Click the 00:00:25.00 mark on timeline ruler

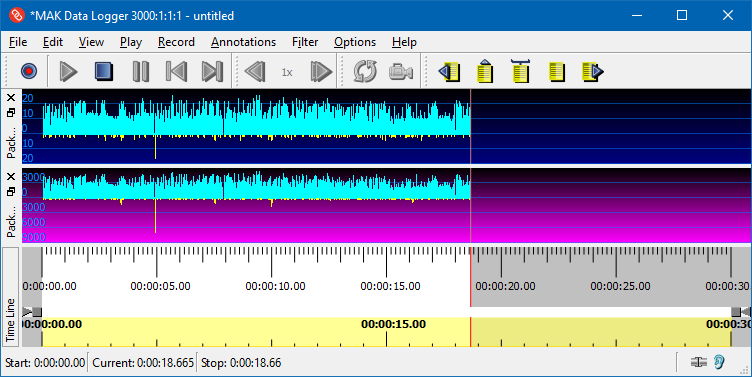(621, 286)
